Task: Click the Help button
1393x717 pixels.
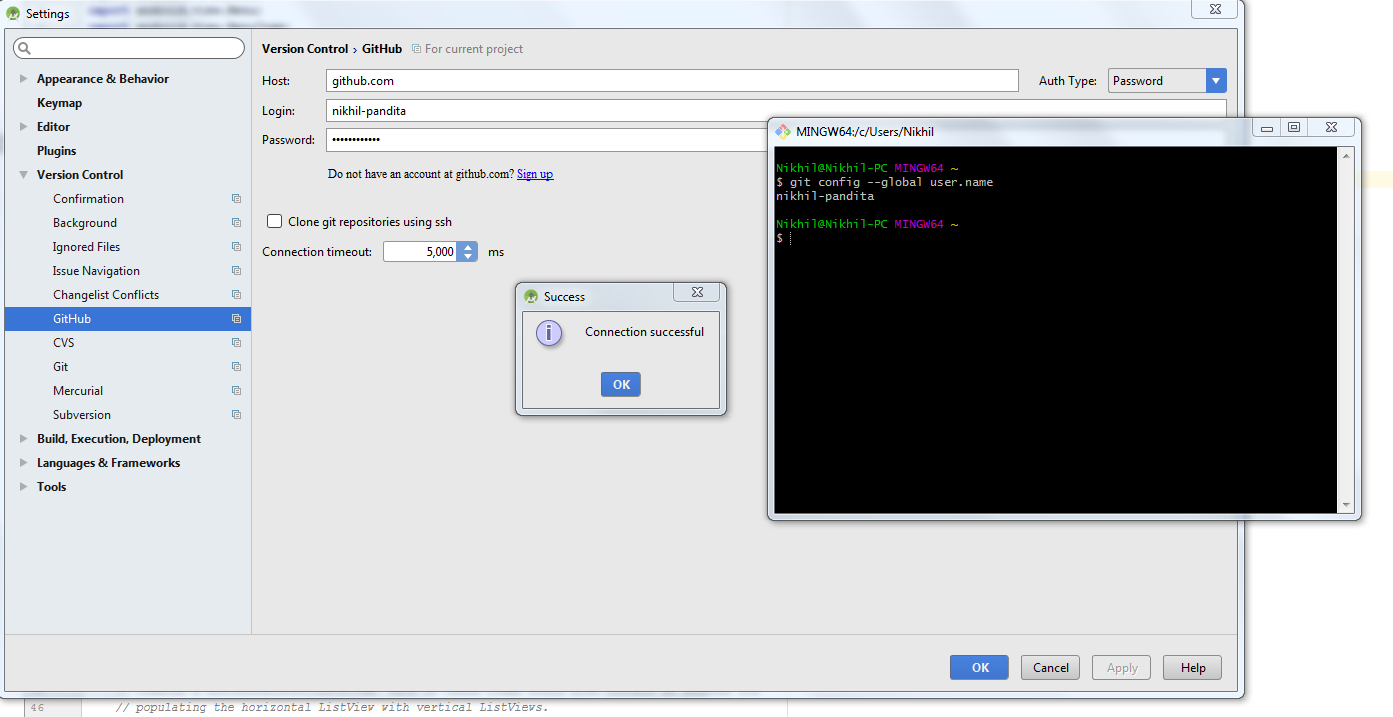Action: [x=1193, y=668]
